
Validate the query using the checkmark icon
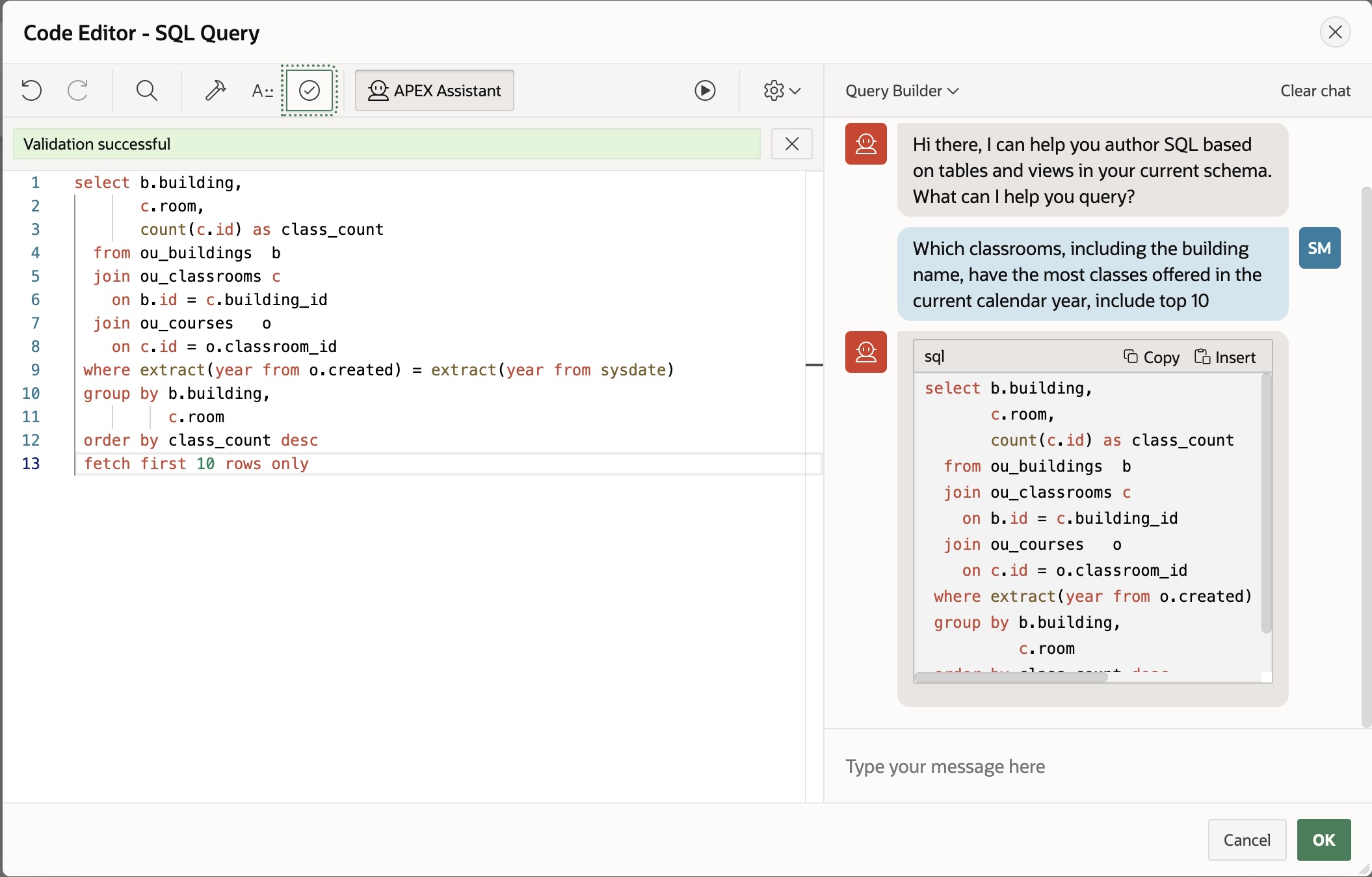pyautogui.click(x=309, y=90)
